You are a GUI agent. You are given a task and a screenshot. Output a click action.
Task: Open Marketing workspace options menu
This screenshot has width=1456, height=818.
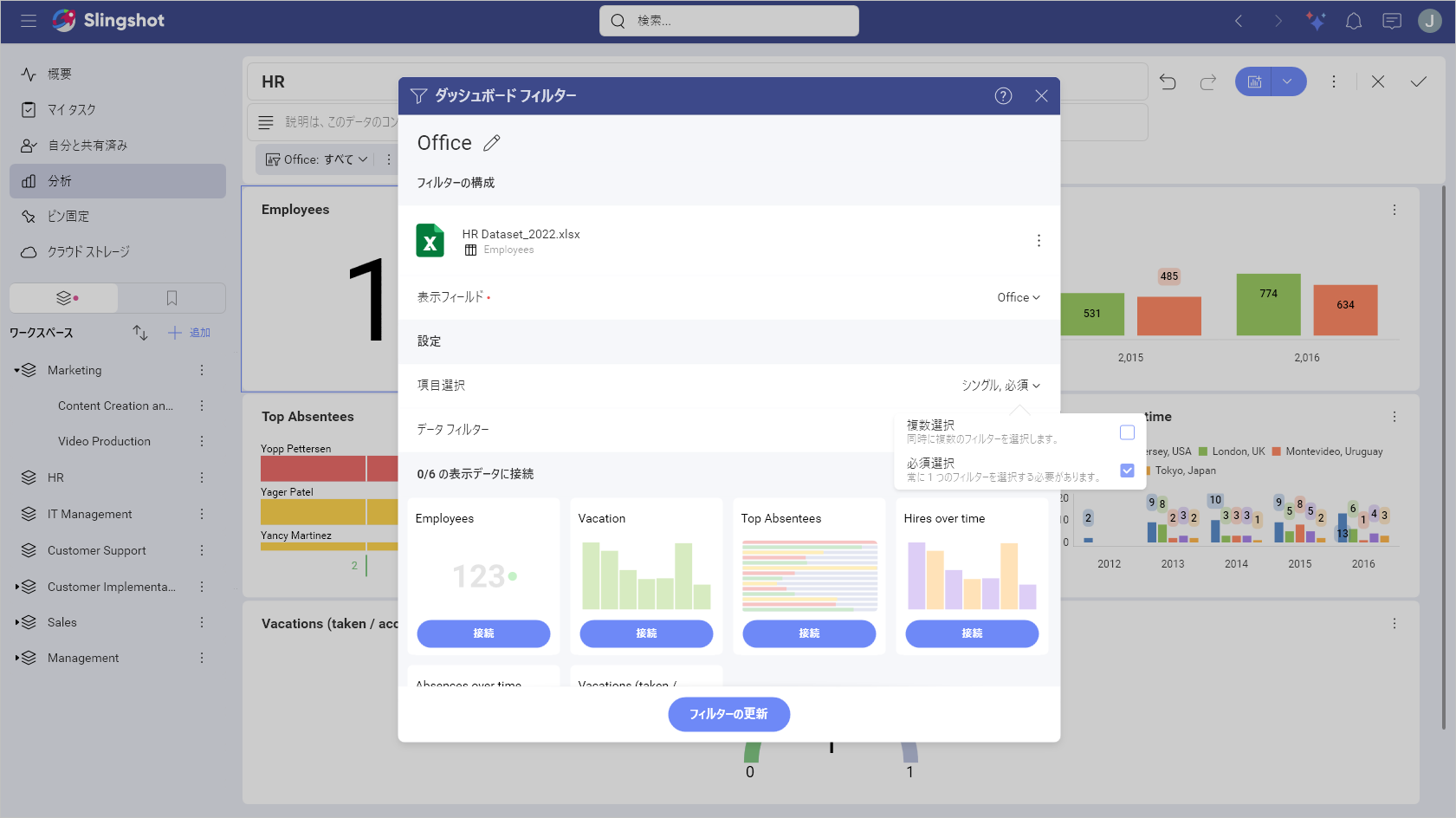click(x=202, y=370)
